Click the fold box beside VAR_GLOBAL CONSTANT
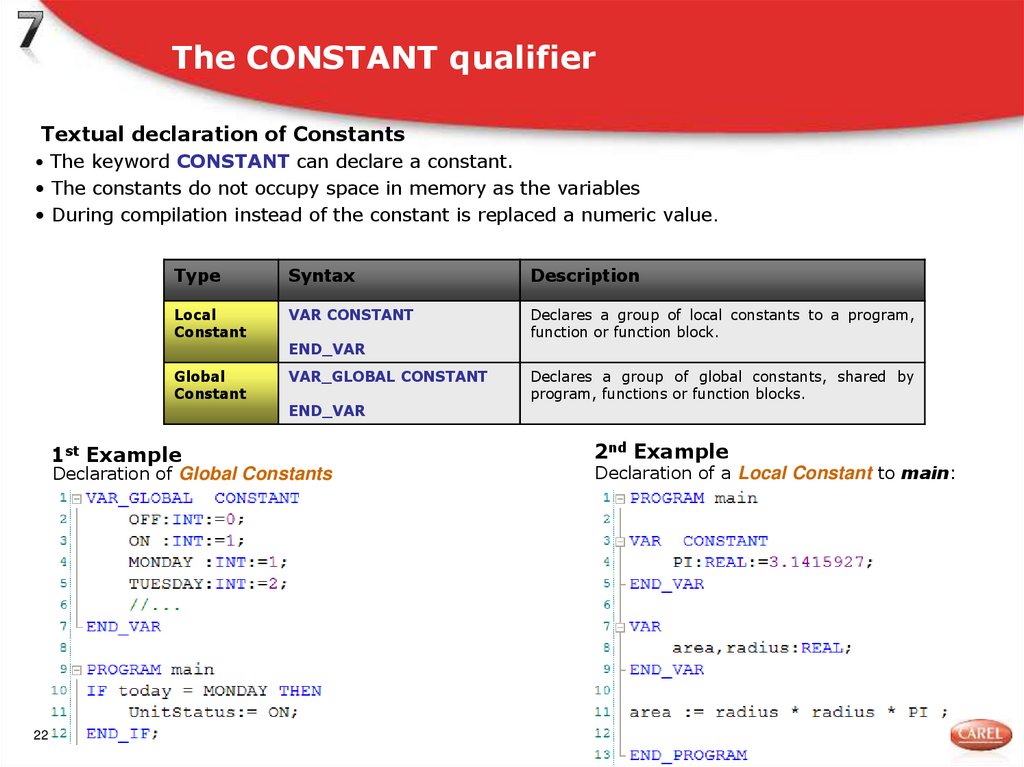 tap(78, 497)
